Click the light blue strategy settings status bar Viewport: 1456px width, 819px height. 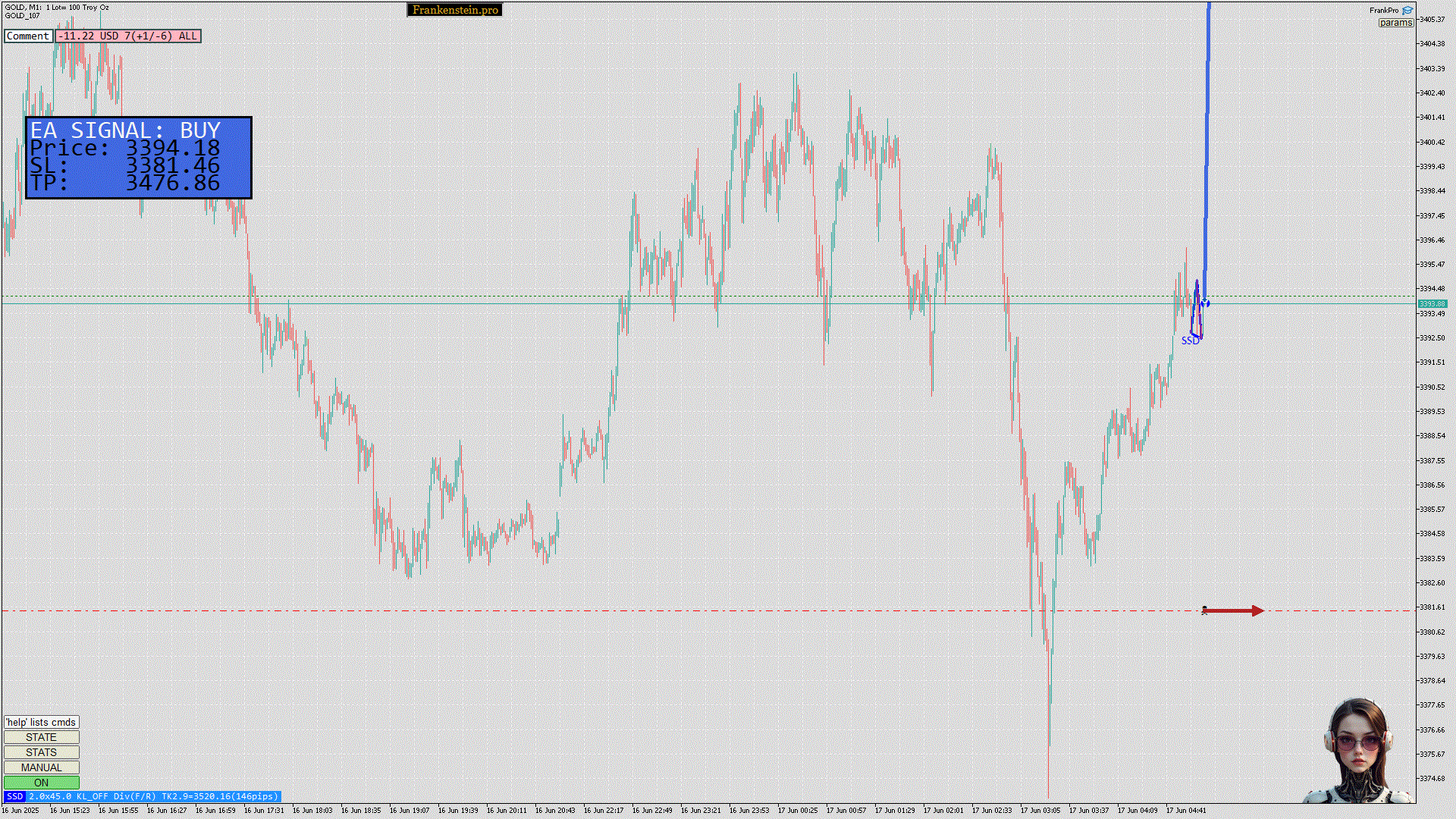[153, 796]
